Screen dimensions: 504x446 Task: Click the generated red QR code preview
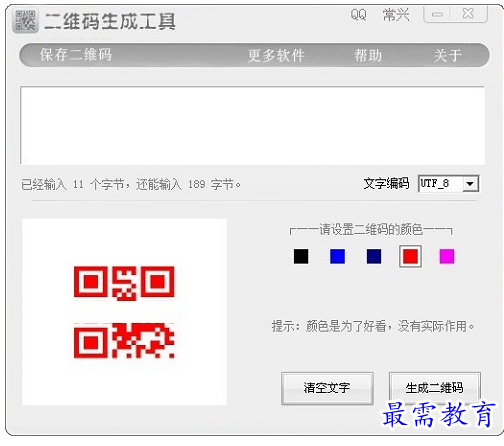point(124,312)
